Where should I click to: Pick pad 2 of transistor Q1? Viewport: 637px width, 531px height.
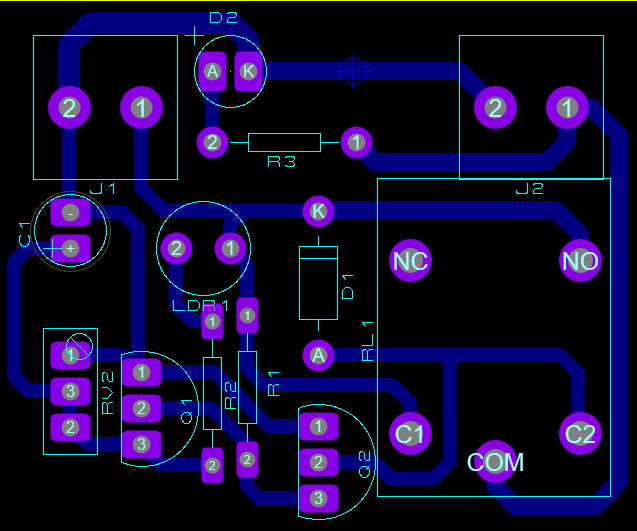pos(141,408)
